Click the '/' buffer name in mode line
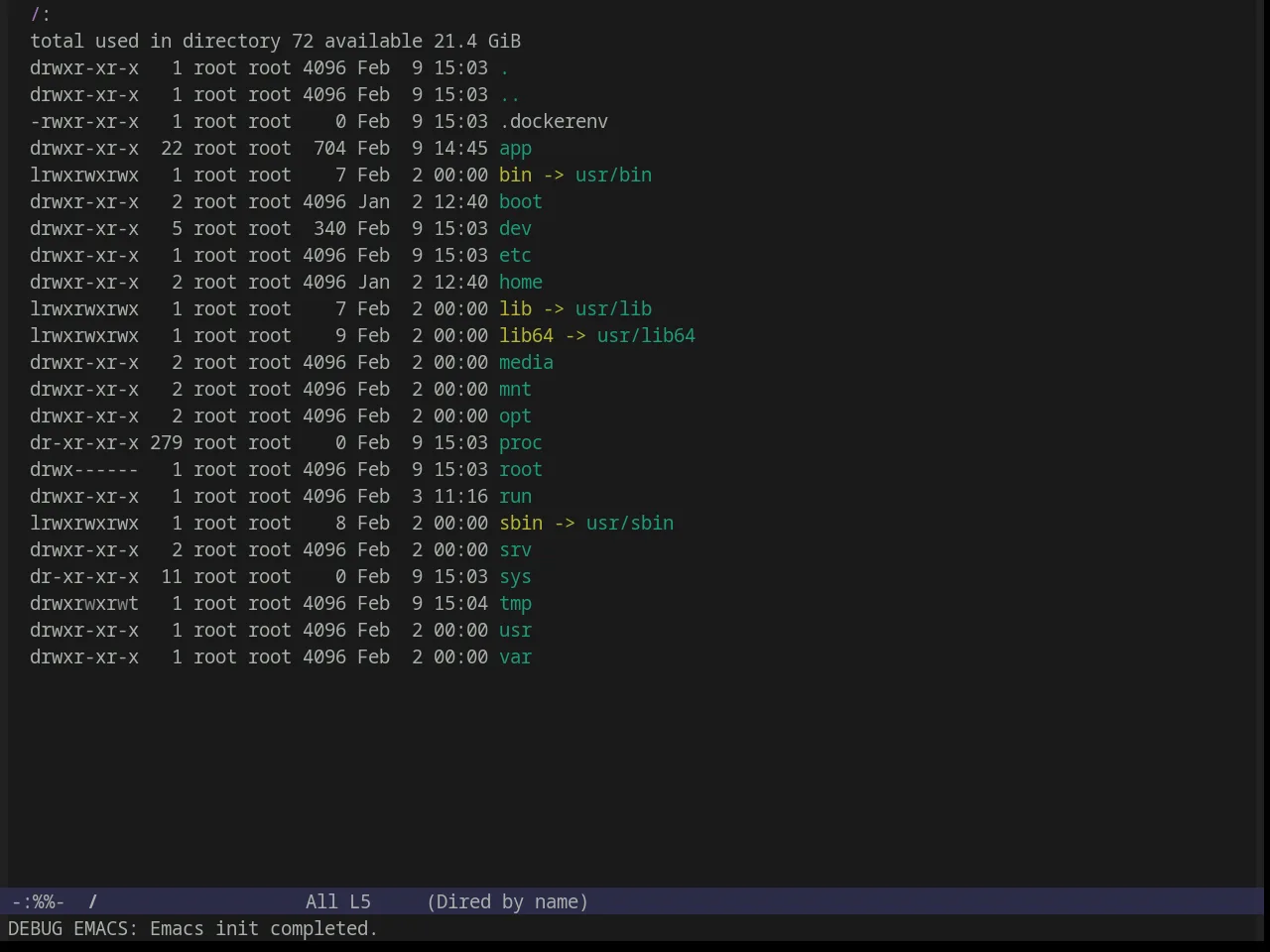 tap(93, 901)
